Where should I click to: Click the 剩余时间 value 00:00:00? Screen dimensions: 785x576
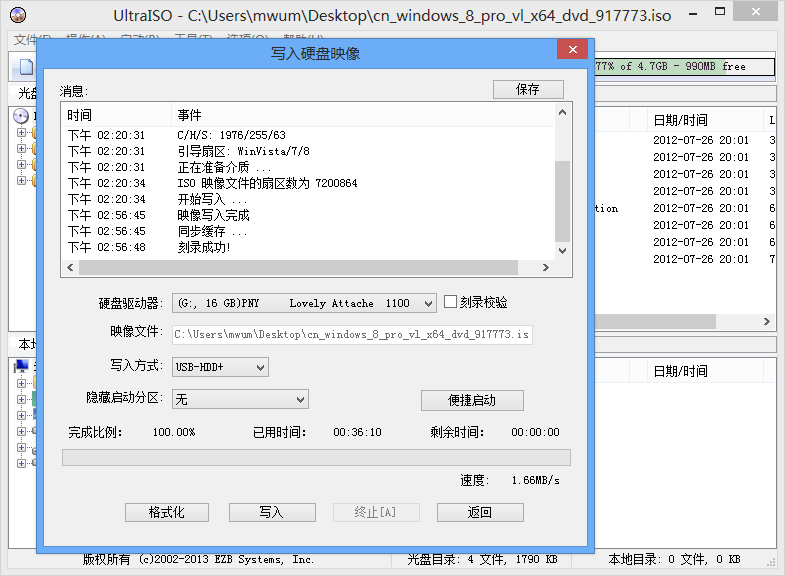tap(535, 432)
